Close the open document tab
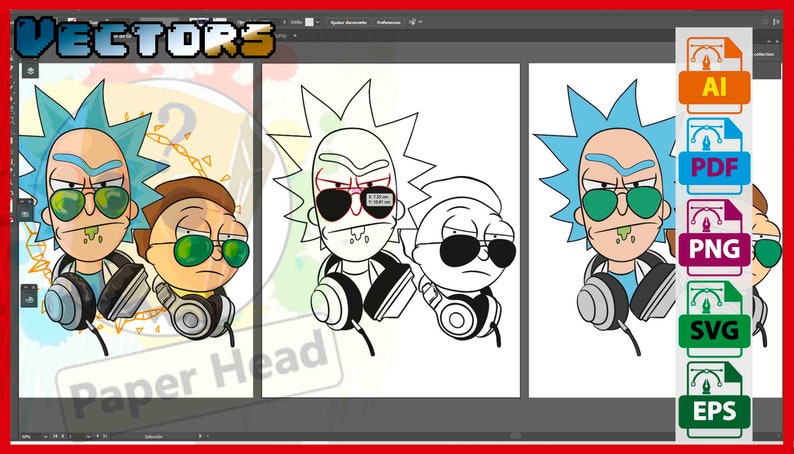The width and height of the screenshot is (794, 454). 295,35
